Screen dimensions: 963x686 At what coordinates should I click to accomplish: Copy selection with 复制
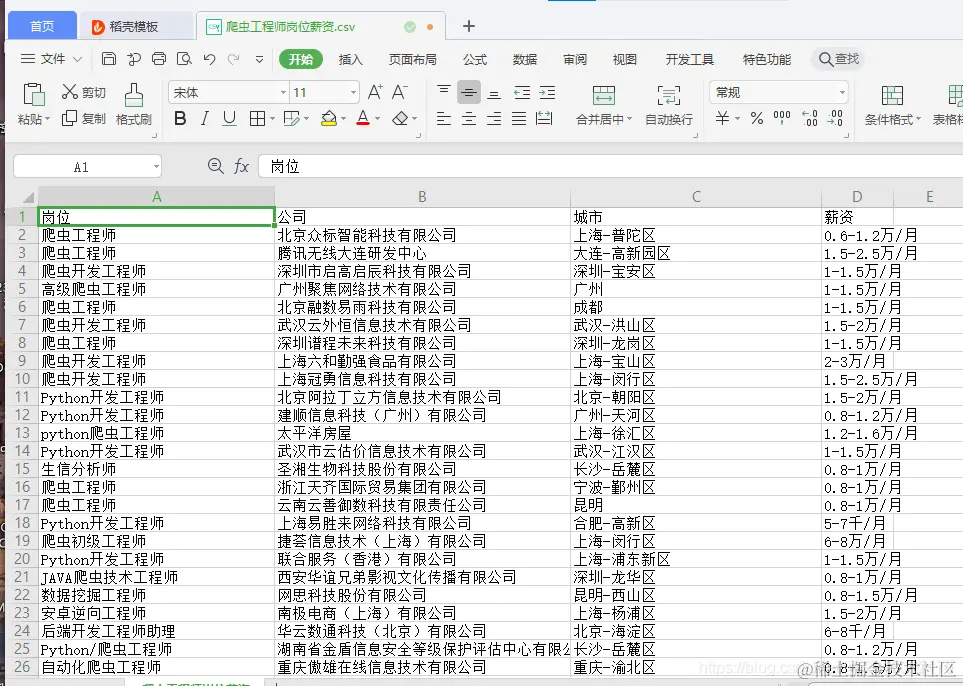(x=84, y=118)
